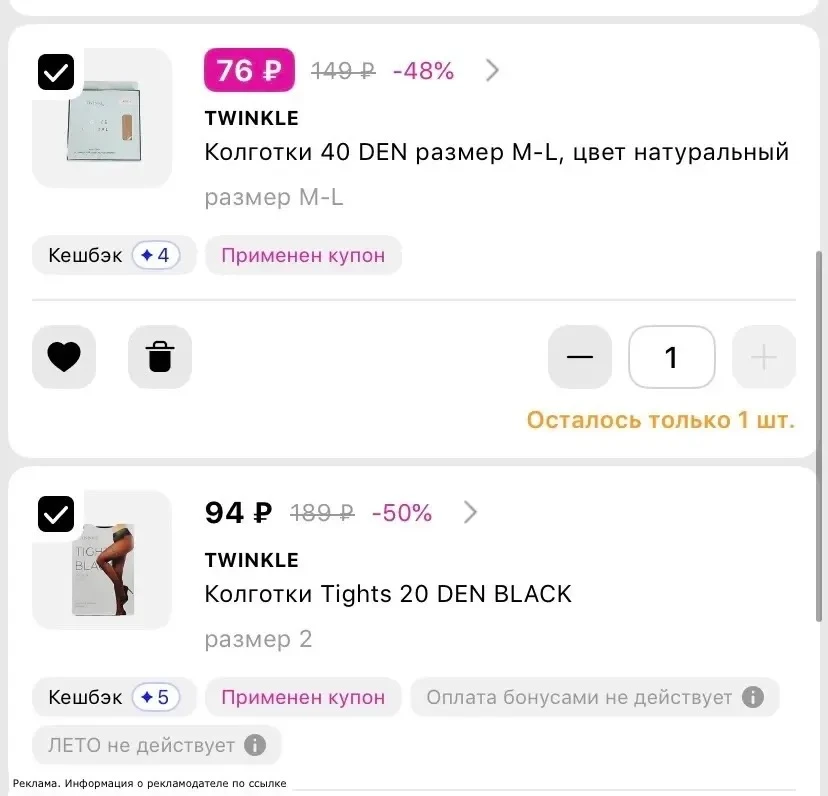
Task: Increase the quantity with the plus button
Action: [x=764, y=357]
